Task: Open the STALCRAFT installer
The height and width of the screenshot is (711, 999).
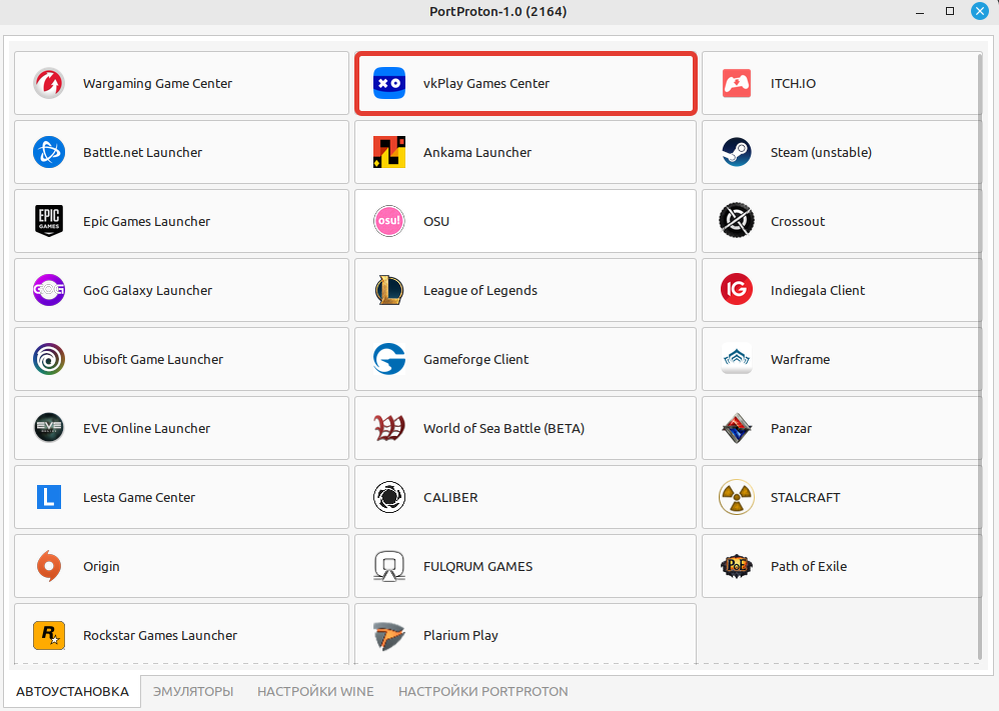Action: click(x=841, y=497)
